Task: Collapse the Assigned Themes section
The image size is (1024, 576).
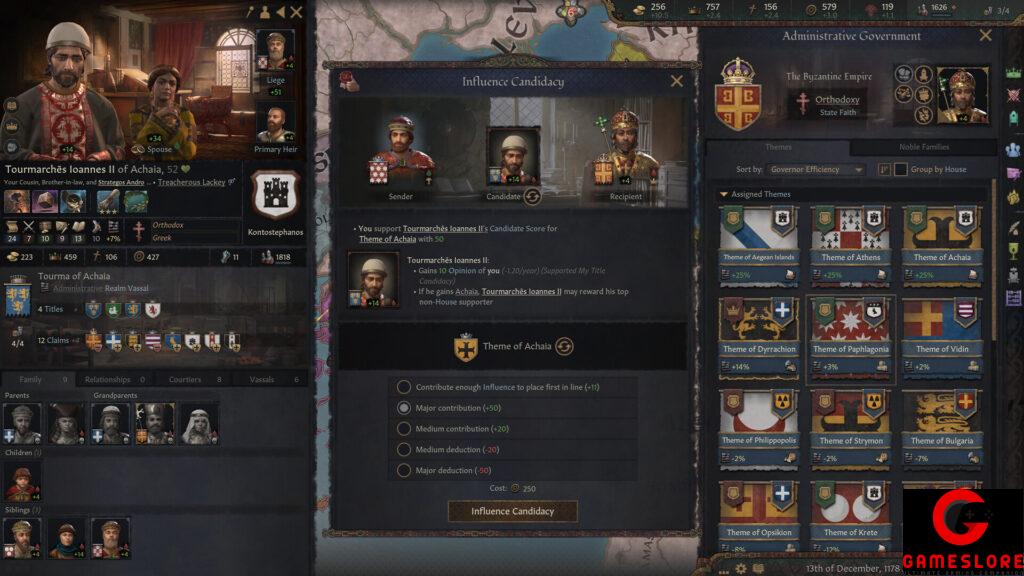Action: 724,194
